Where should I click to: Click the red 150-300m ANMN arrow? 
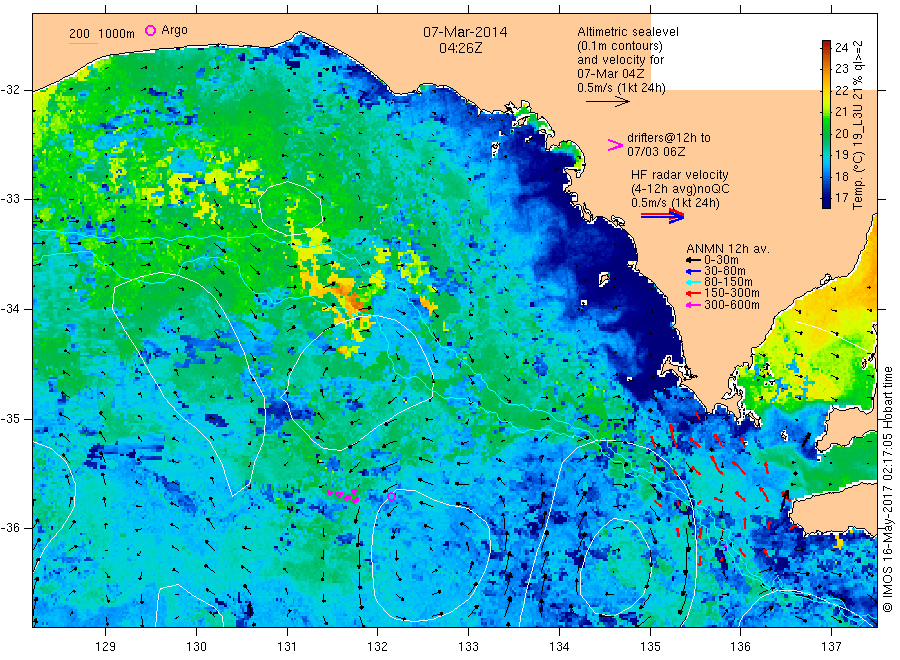pos(693,293)
